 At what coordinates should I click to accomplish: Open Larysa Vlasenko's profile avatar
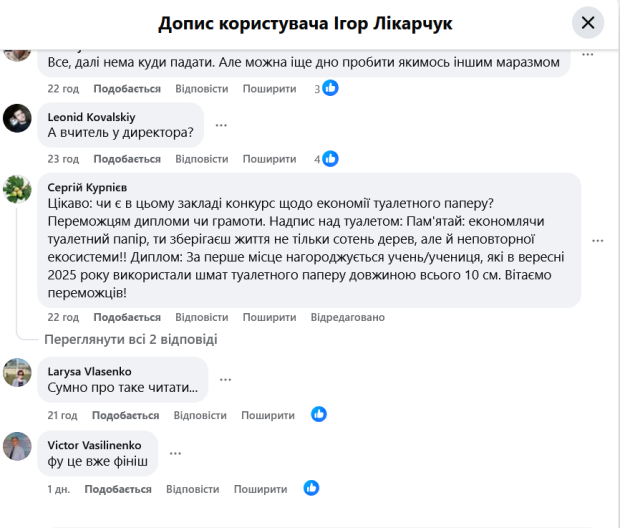pyautogui.click(x=17, y=374)
